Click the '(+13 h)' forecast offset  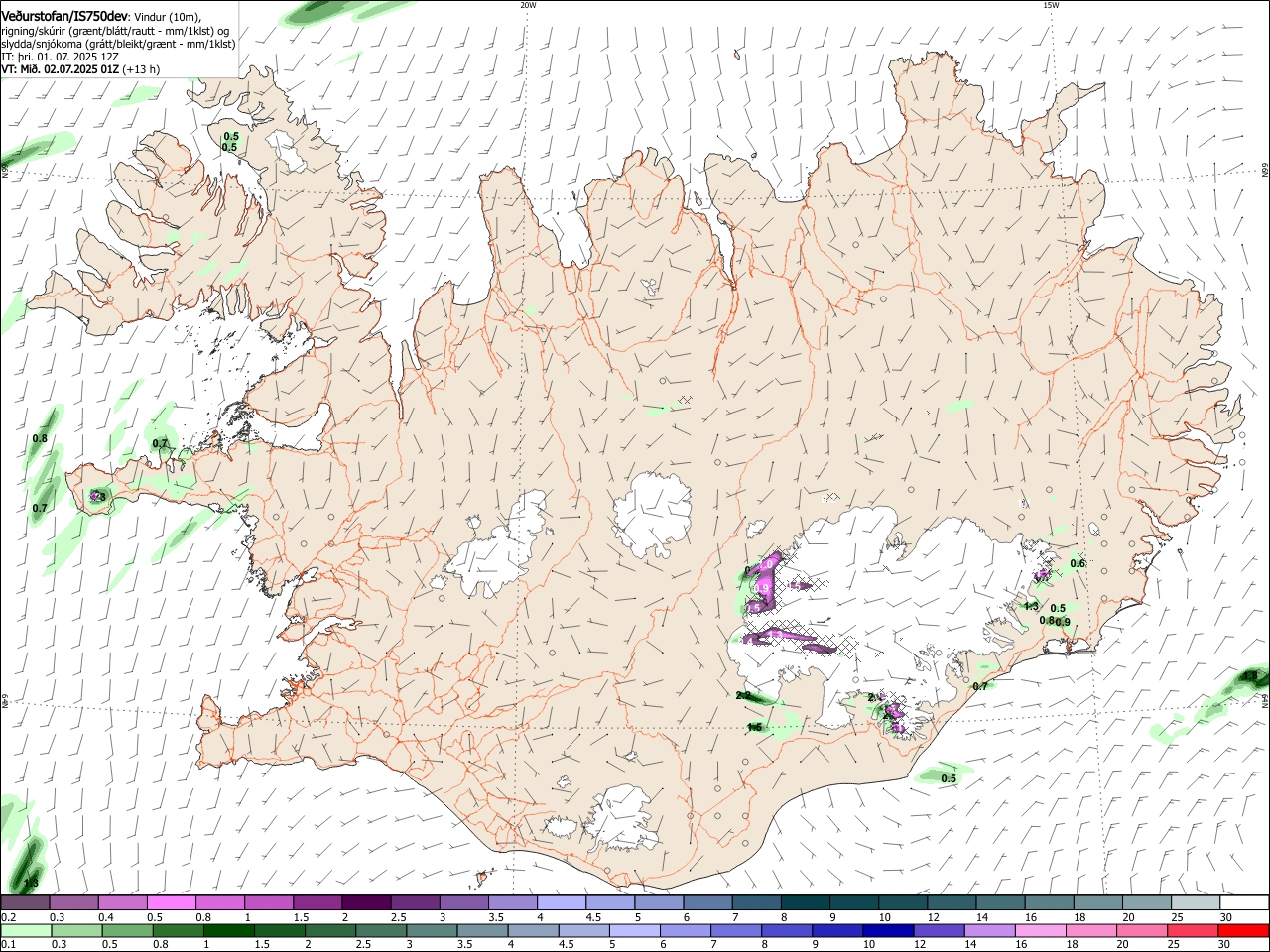[x=142, y=69]
